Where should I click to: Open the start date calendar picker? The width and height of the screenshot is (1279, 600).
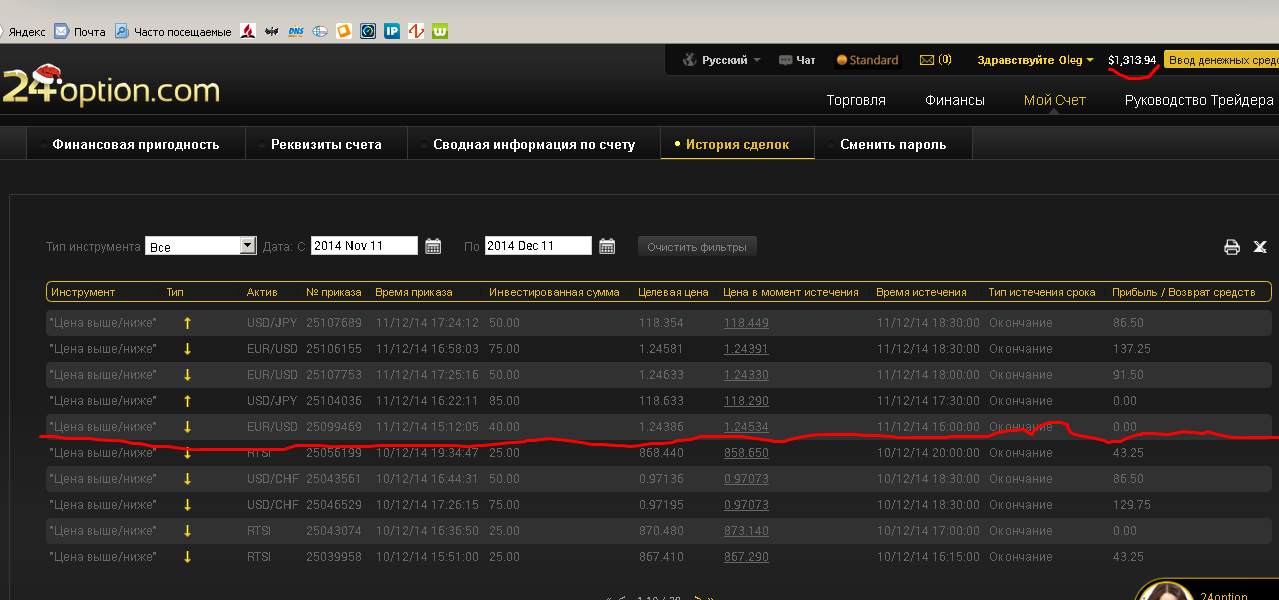[433, 246]
